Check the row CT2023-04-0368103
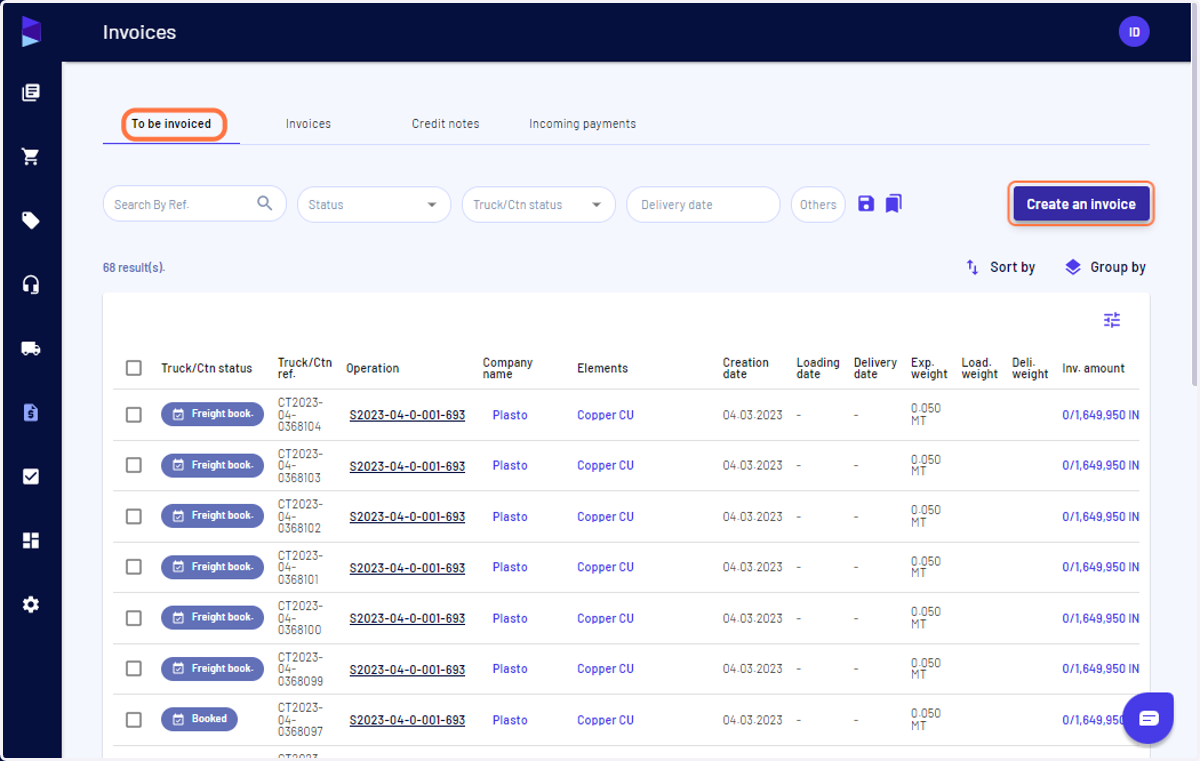Image resolution: width=1200 pixels, height=761 pixels. (134, 465)
